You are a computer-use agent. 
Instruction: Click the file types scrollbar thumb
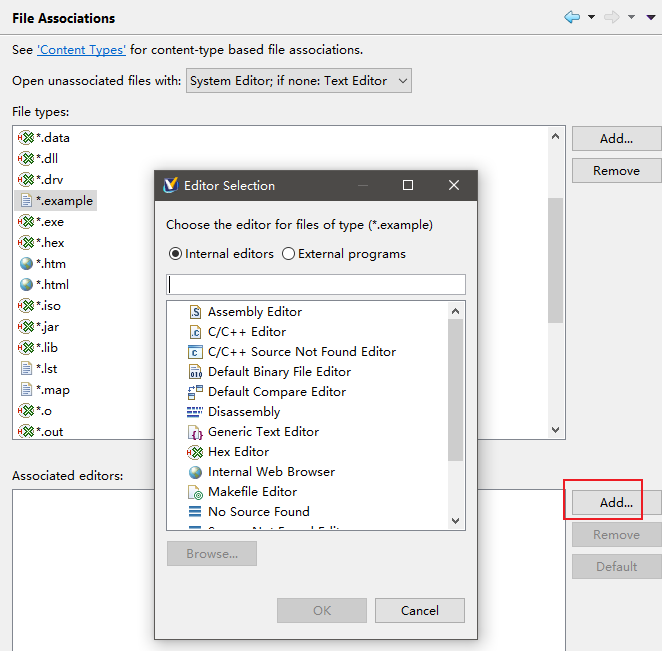coord(556,260)
